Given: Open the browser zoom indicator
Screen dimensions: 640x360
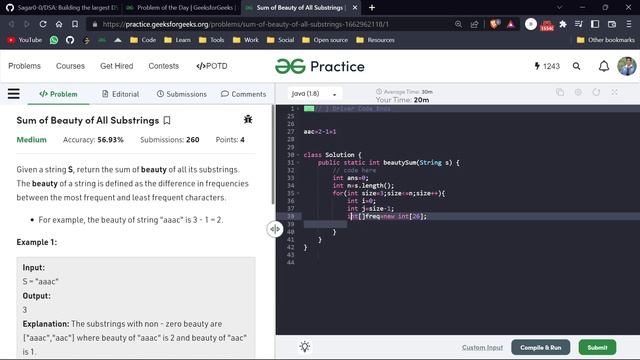Looking at the screenshot, I should (x=458, y=24).
